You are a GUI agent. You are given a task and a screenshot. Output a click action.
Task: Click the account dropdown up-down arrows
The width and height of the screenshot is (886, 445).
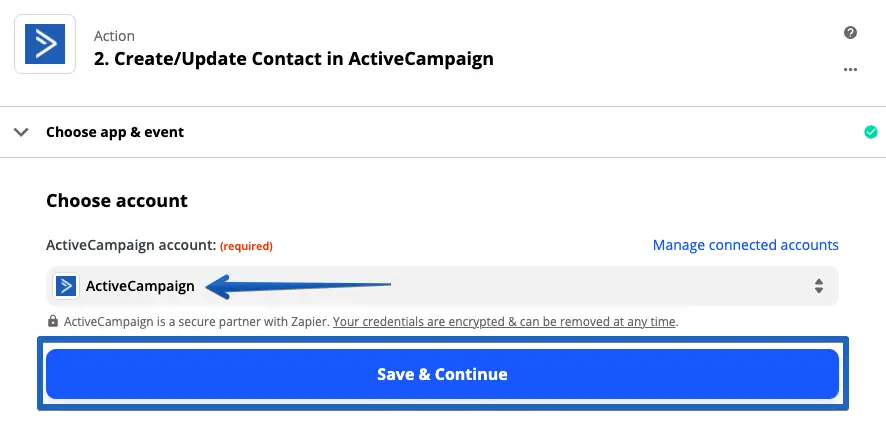point(818,286)
